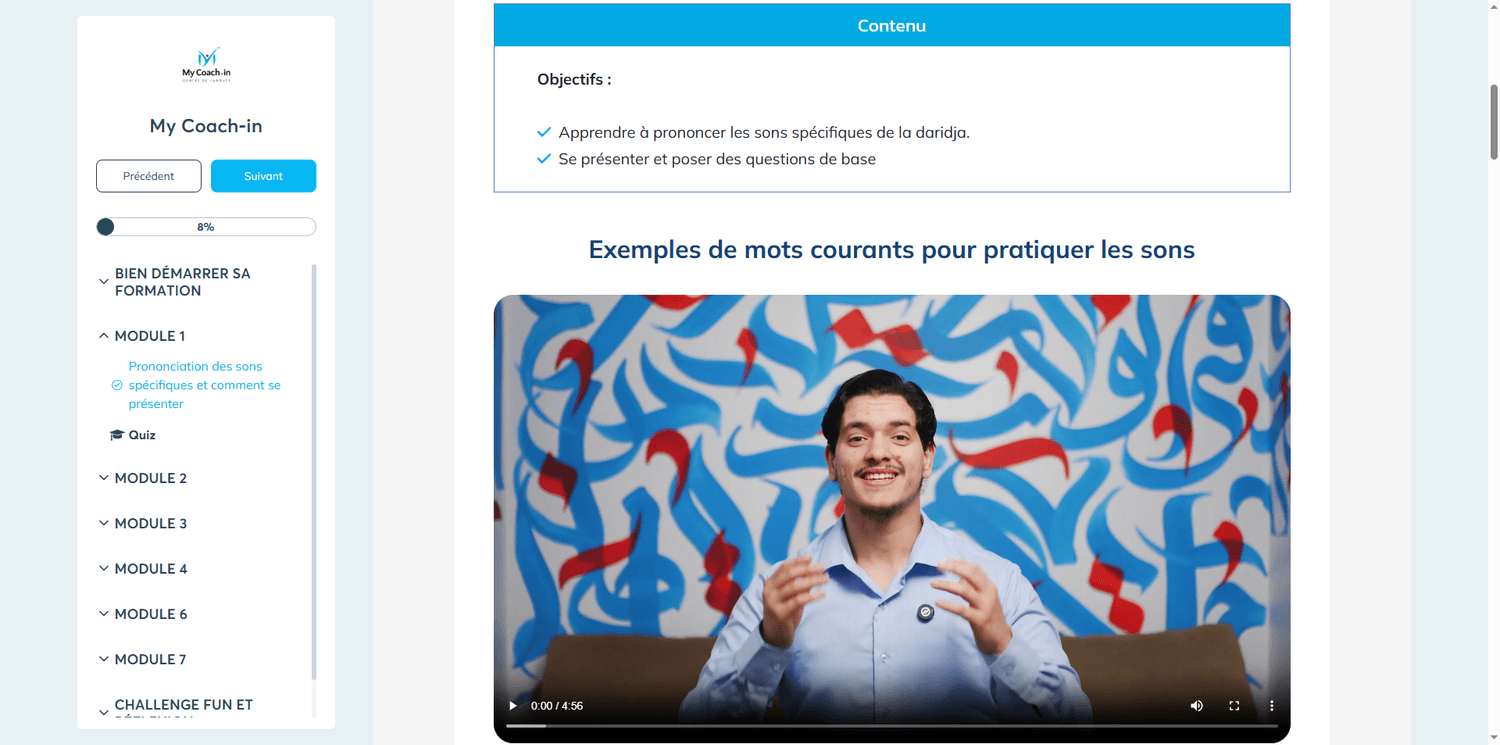Click the Précédent button
This screenshot has width=1500, height=745.
(149, 176)
